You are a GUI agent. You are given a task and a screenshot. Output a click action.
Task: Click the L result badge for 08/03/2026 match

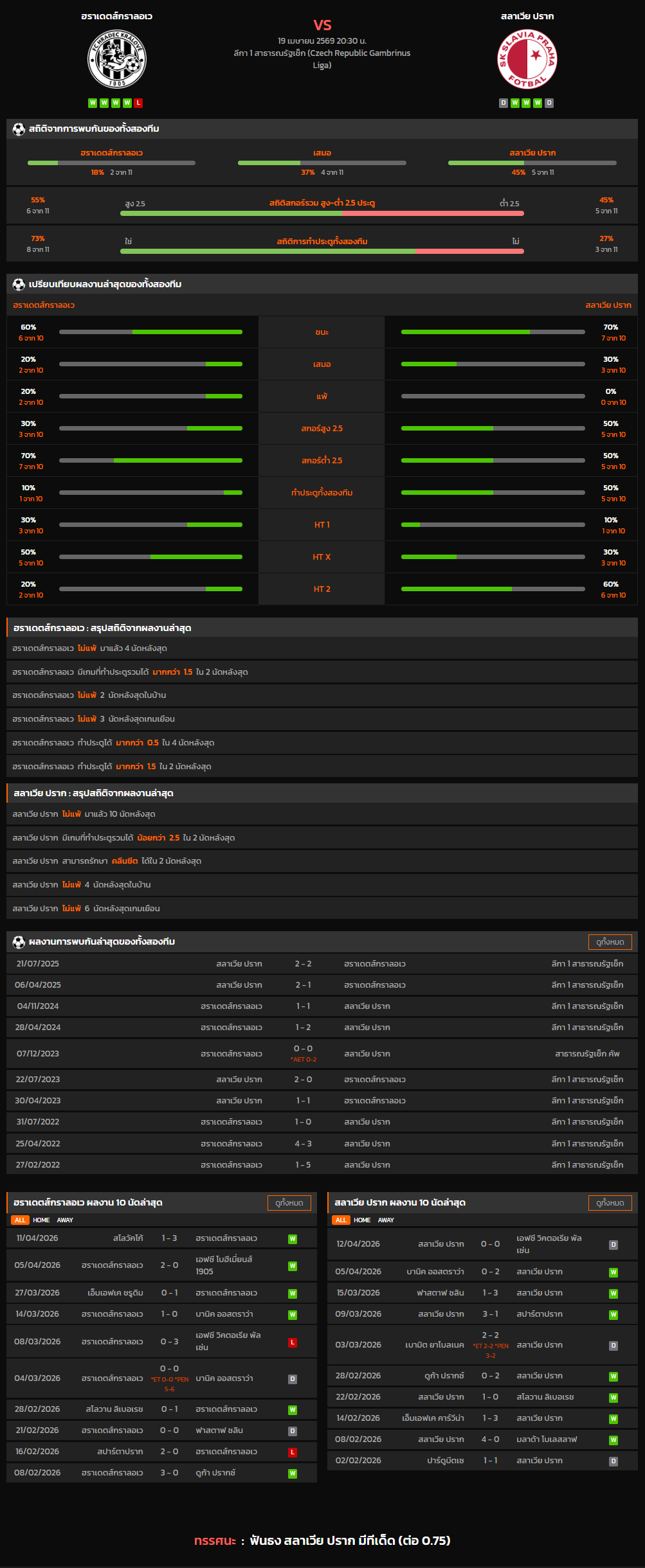(293, 1342)
